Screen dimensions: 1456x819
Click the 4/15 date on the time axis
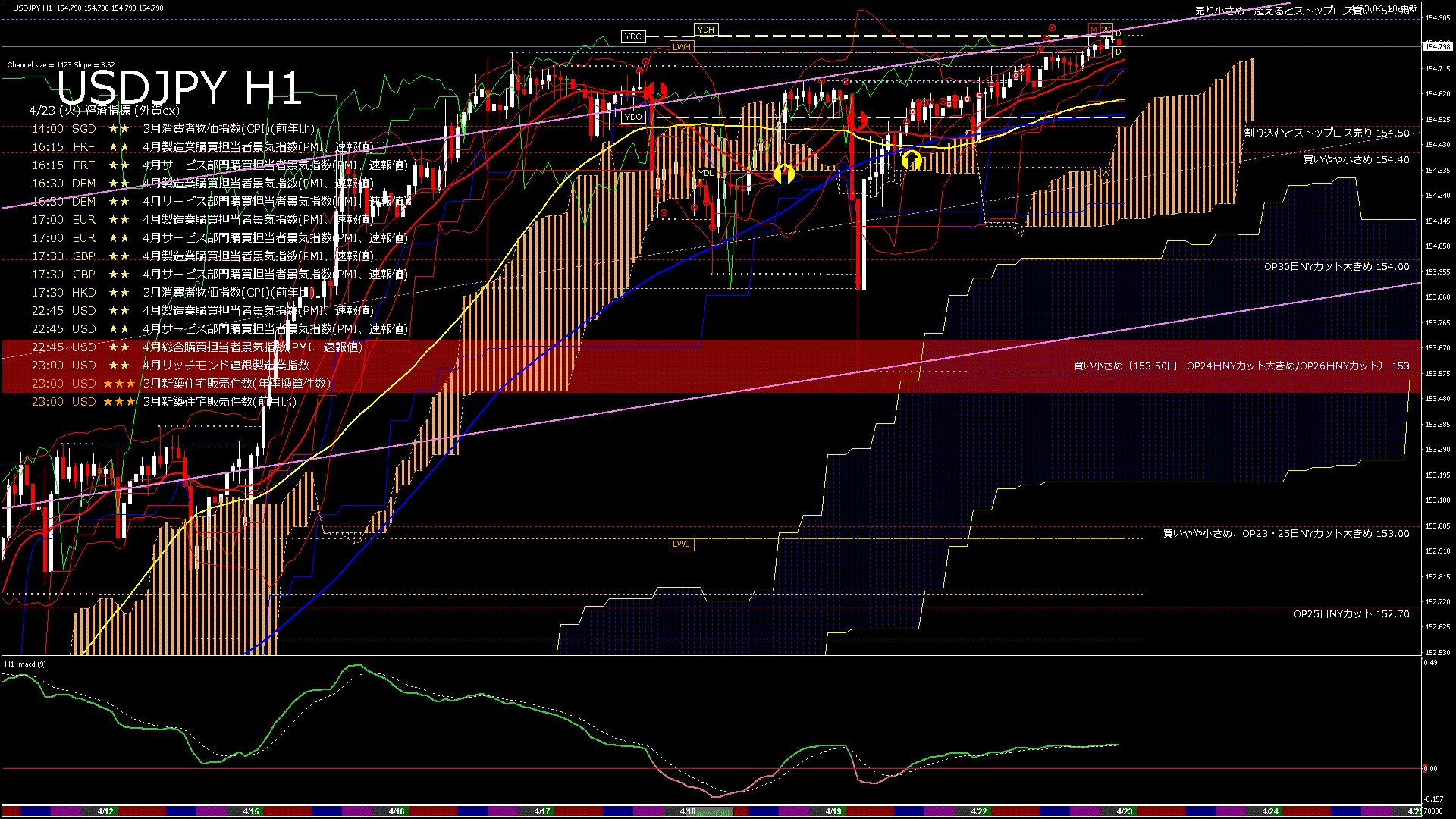(x=251, y=811)
